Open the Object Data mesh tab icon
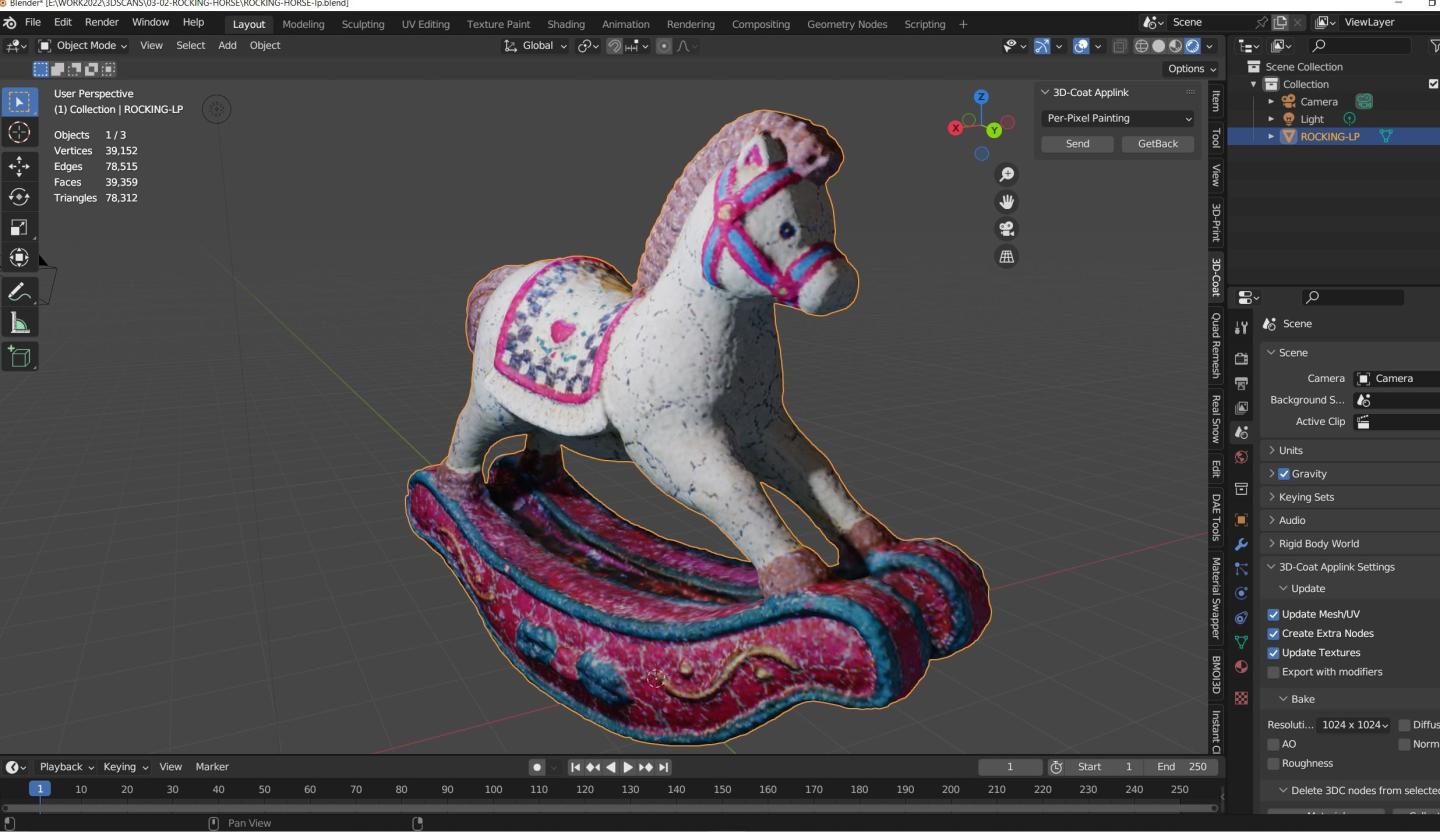The height and width of the screenshot is (832, 1440). [1241, 642]
